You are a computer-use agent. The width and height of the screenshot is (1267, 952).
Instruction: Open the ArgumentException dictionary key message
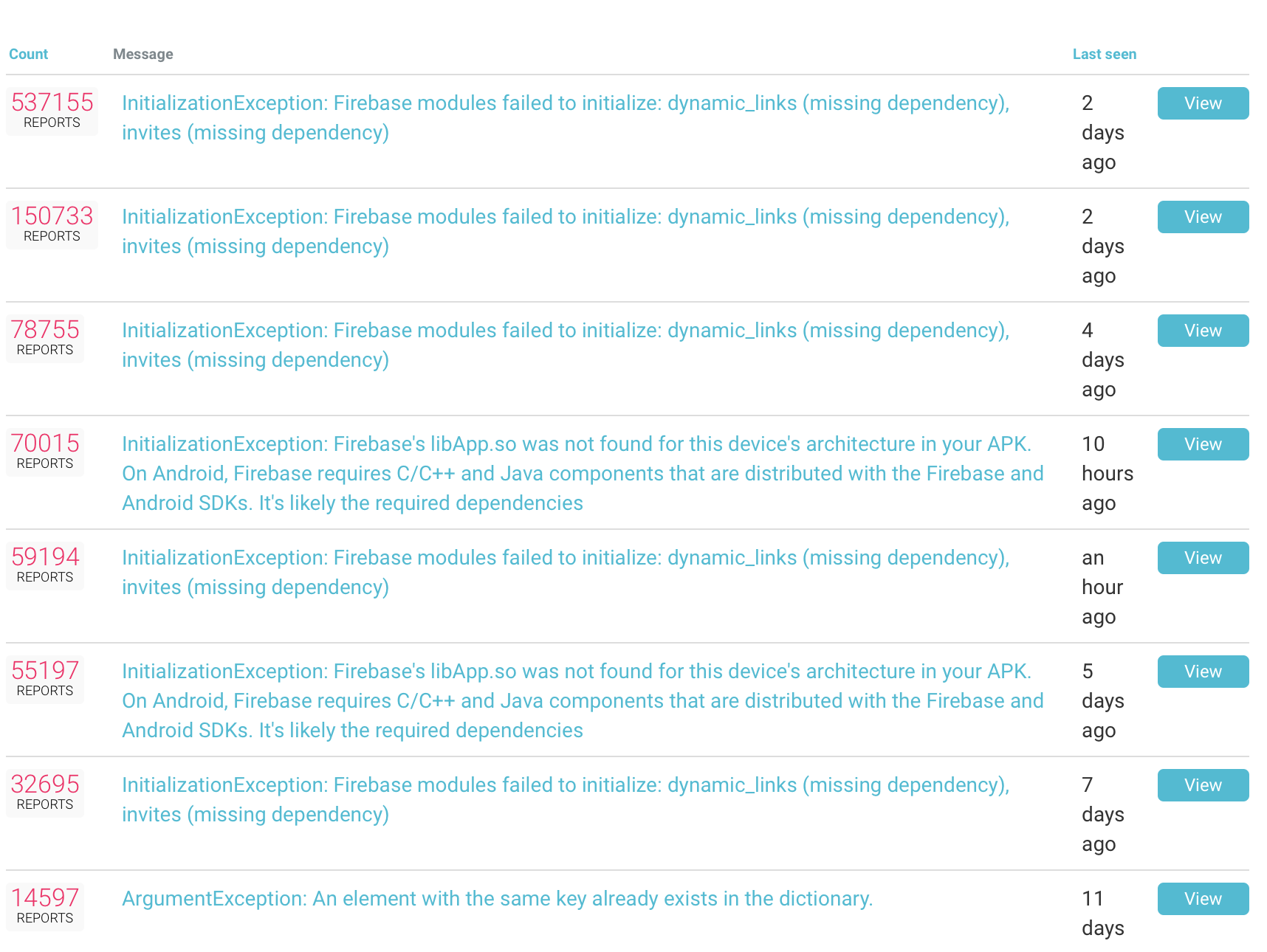tap(497, 899)
